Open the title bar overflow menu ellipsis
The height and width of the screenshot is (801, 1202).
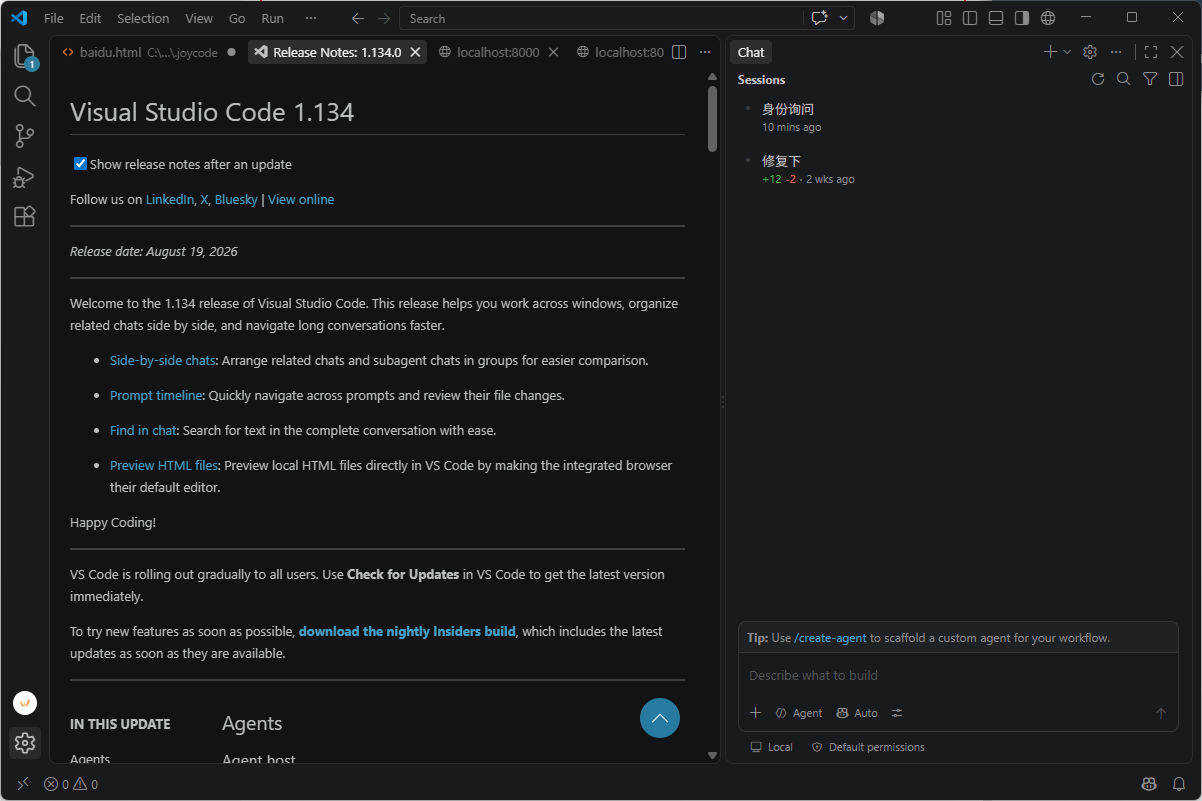coord(311,18)
